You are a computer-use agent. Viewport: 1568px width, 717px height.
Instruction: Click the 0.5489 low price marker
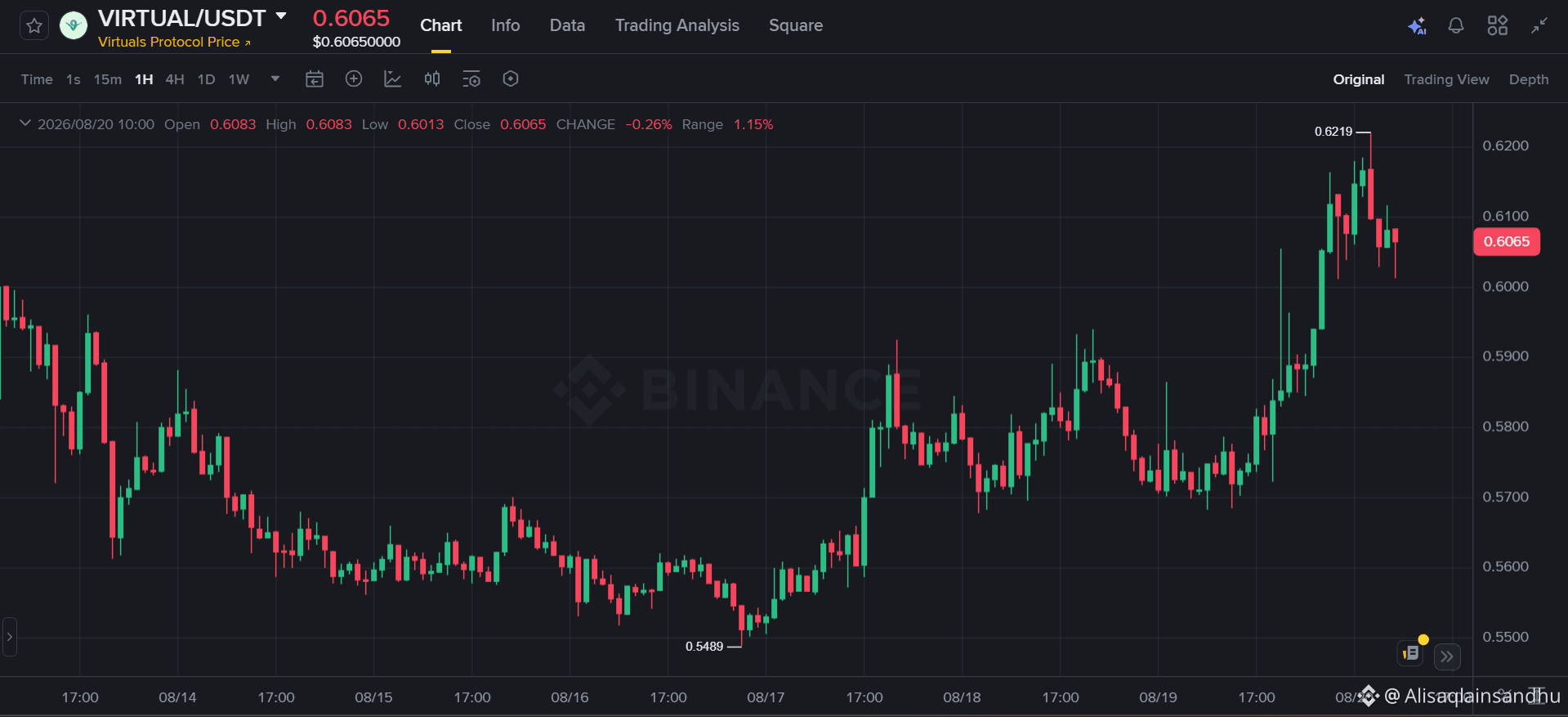coord(704,647)
